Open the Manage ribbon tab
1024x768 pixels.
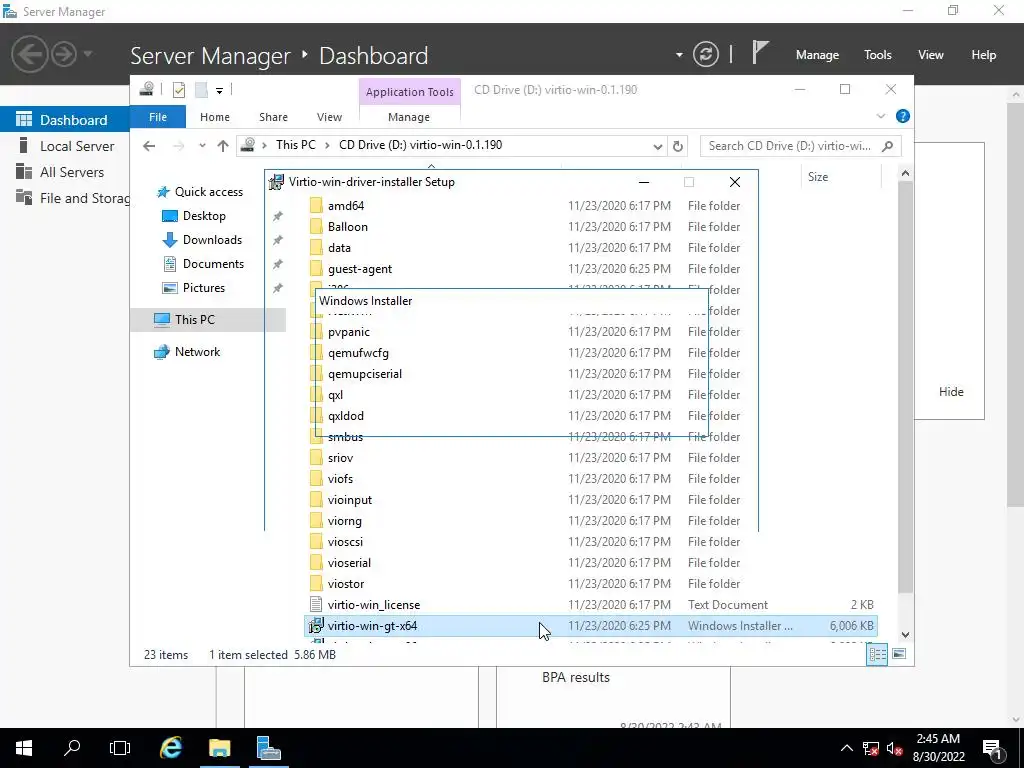pyautogui.click(x=409, y=117)
